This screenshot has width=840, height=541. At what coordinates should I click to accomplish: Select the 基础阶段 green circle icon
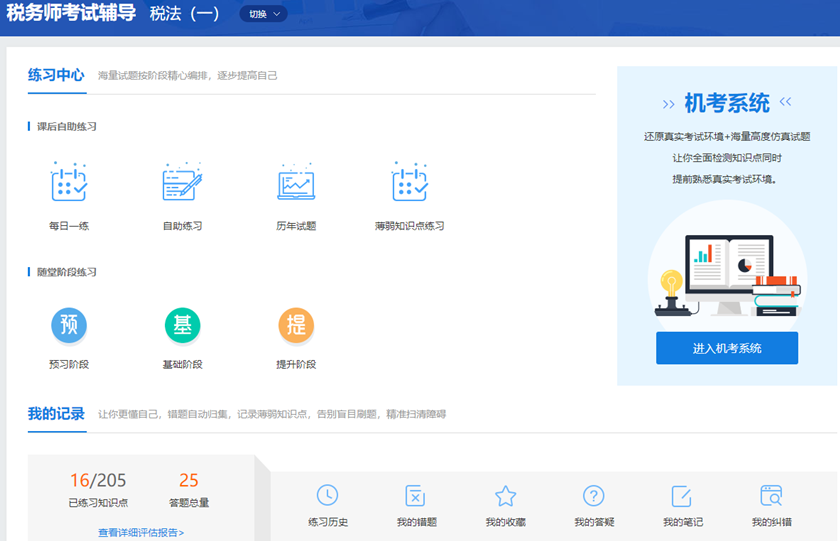(x=182, y=325)
